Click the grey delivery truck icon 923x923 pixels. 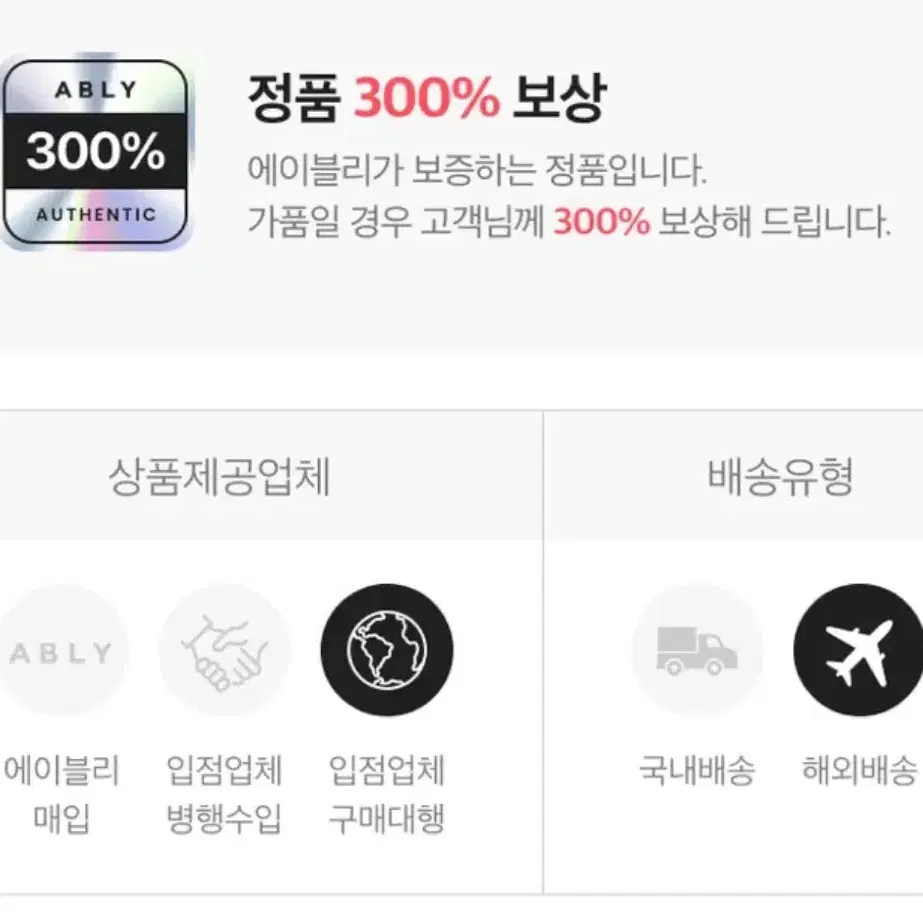pyautogui.click(x=697, y=650)
